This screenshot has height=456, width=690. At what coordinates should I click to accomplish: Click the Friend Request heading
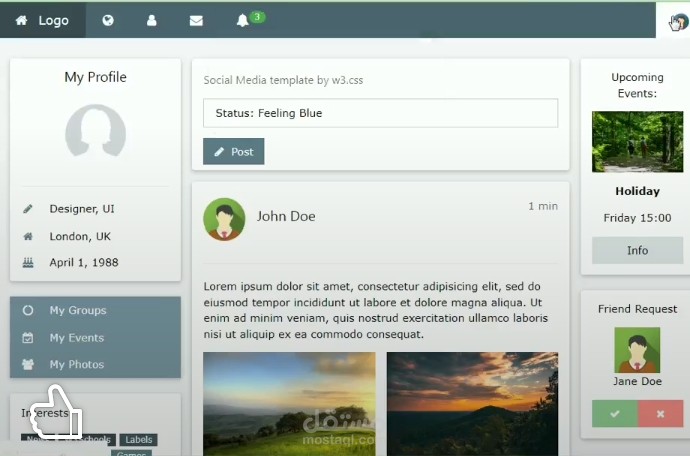coord(638,309)
